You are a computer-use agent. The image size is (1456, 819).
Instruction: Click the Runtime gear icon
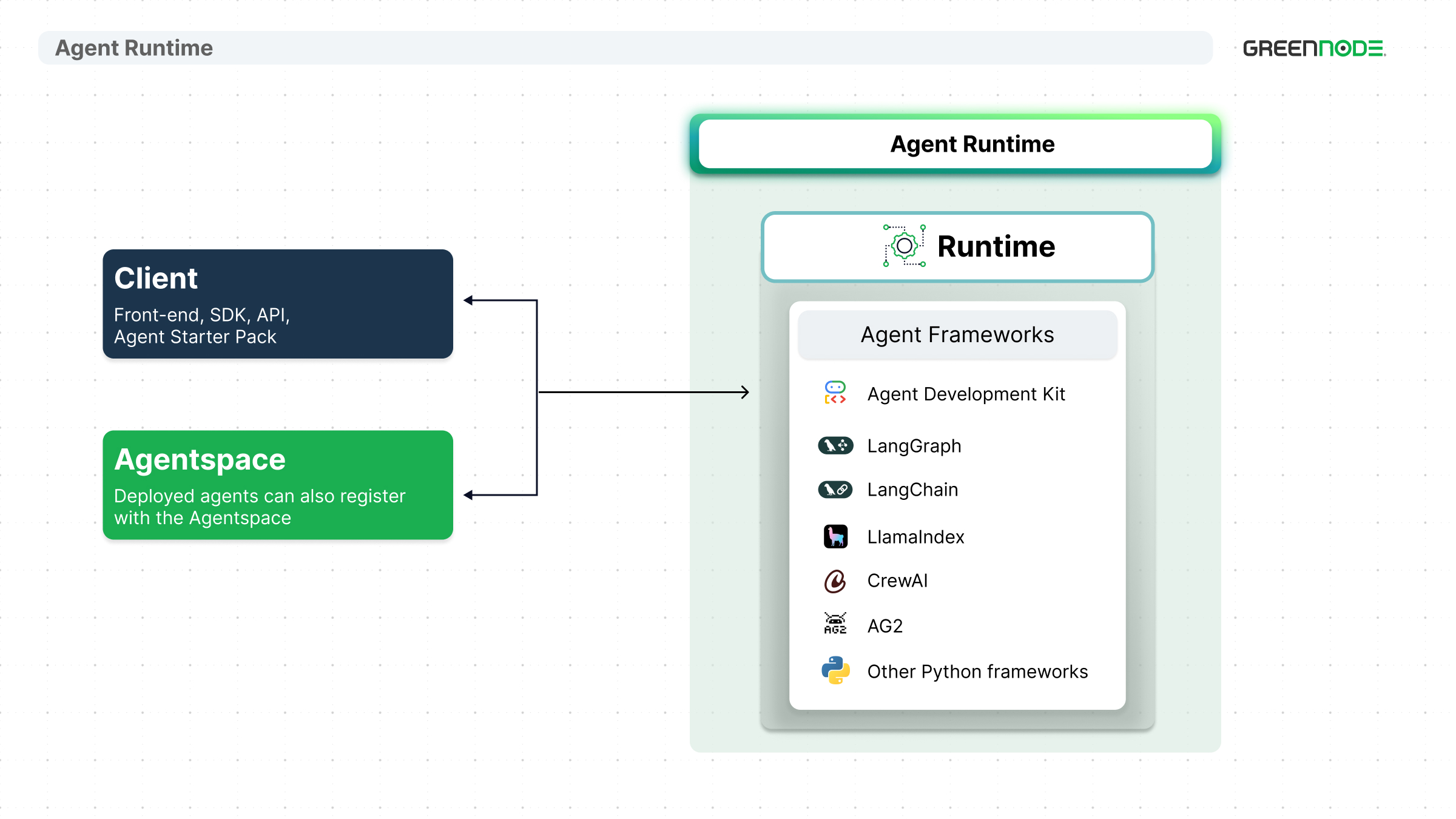(x=905, y=246)
